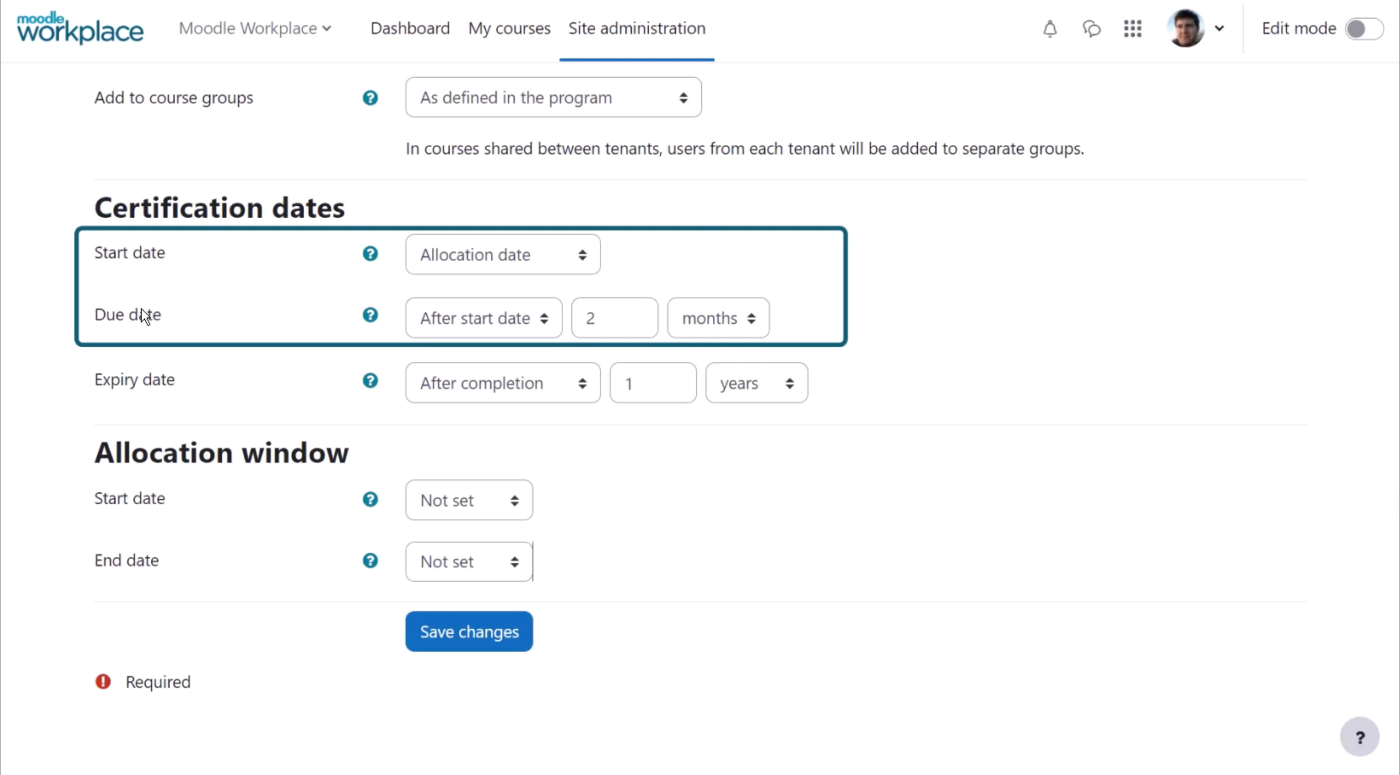Click the Moodle Workplace logo
This screenshot has height=775, width=1400.
[80, 28]
